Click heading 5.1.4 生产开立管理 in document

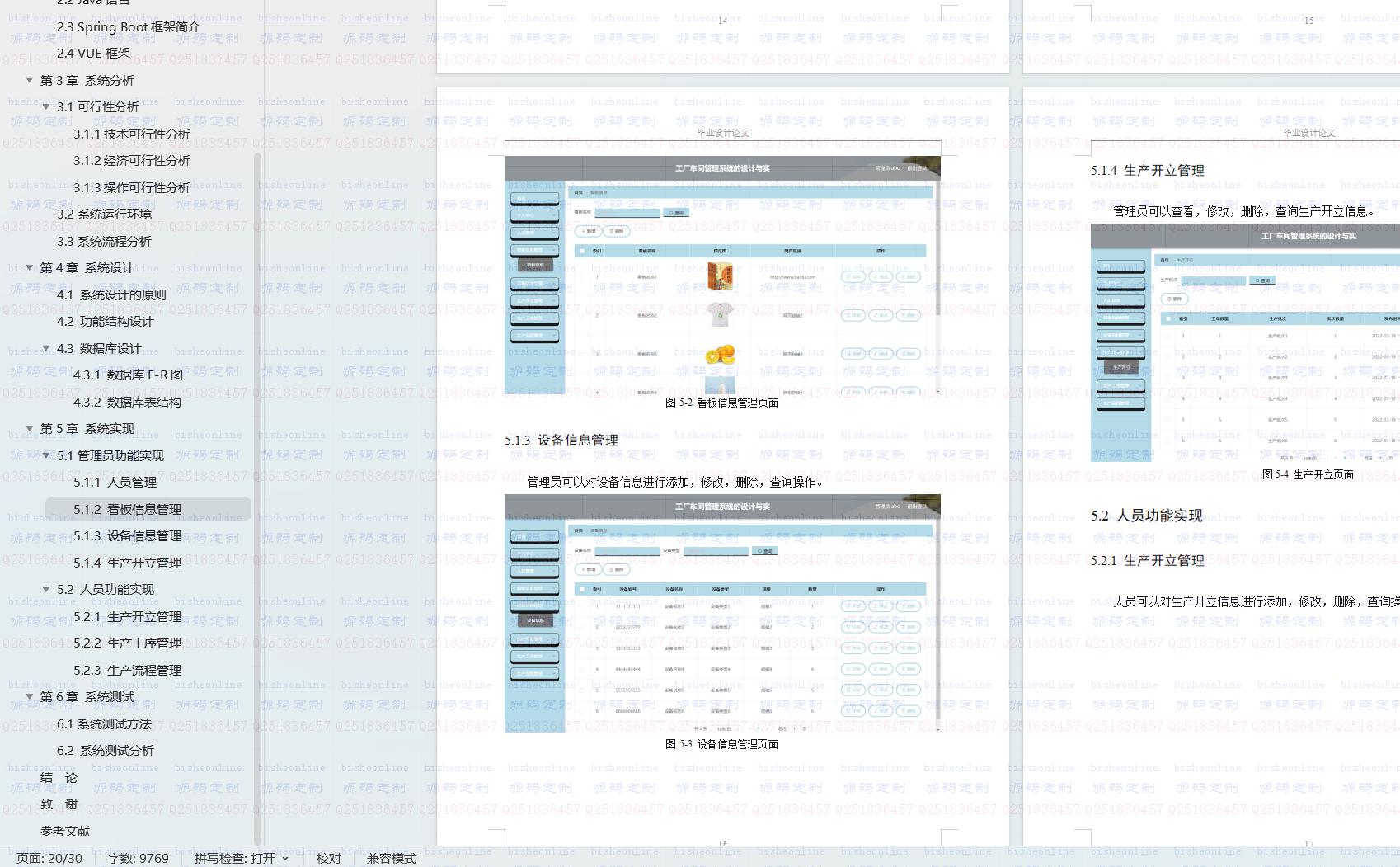click(1147, 170)
